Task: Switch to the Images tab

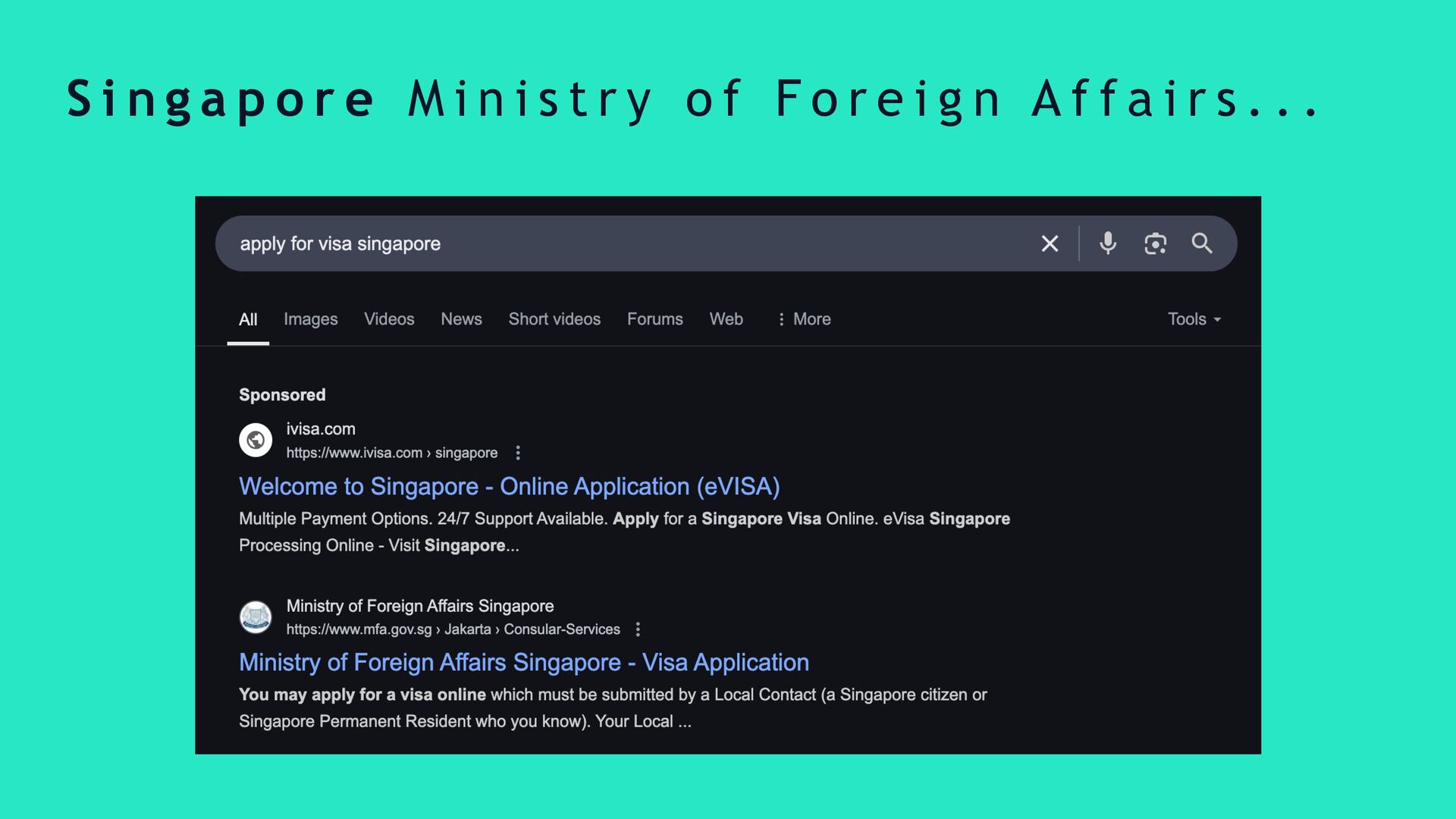Action: [x=310, y=319]
